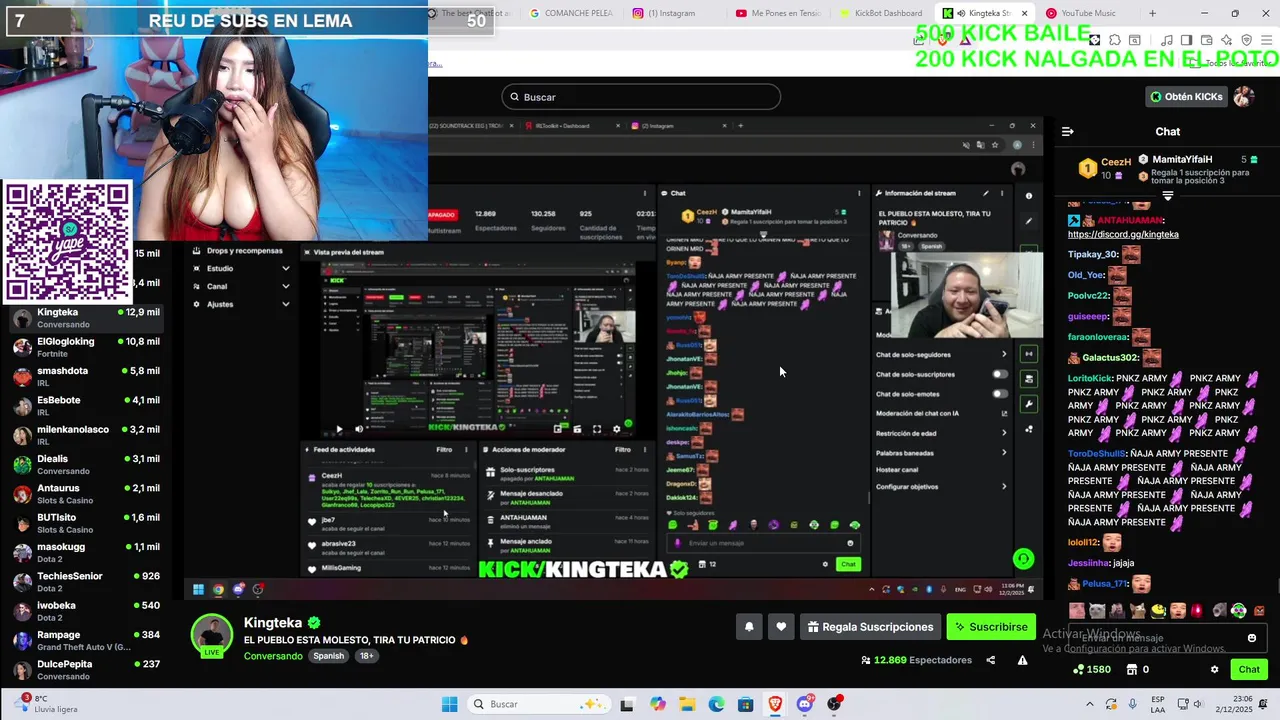Click the report warning triangle icon
This screenshot has width=1280, height=720.
(x=1022, y=660)
